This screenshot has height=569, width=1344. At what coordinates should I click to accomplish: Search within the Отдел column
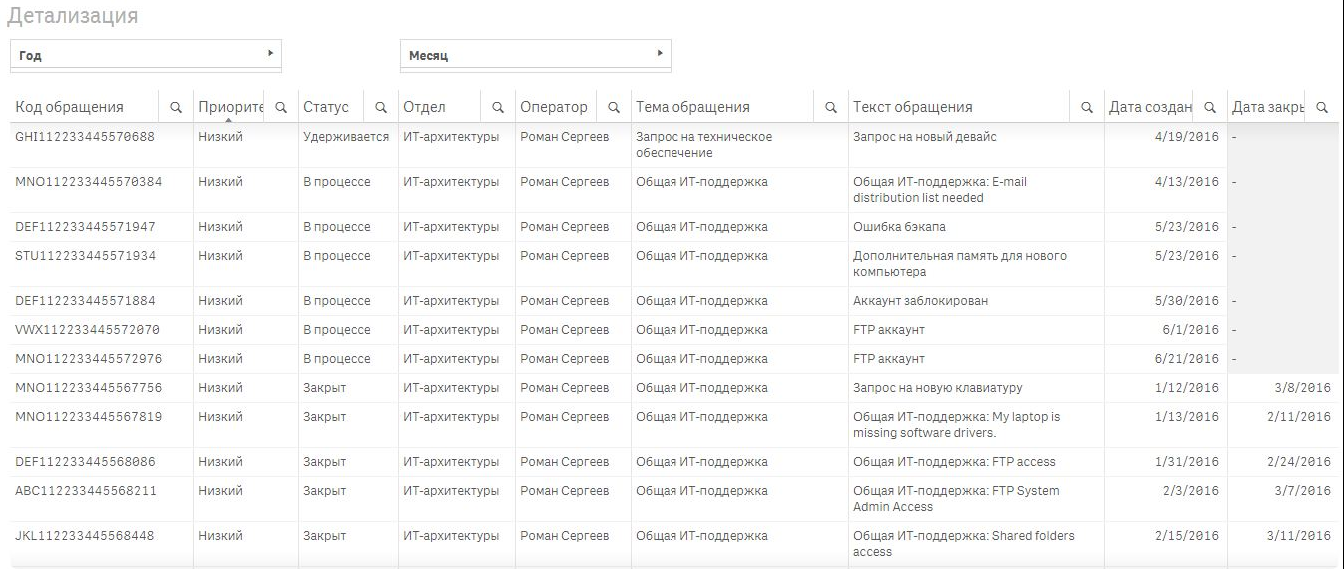(x=498, y=108)
